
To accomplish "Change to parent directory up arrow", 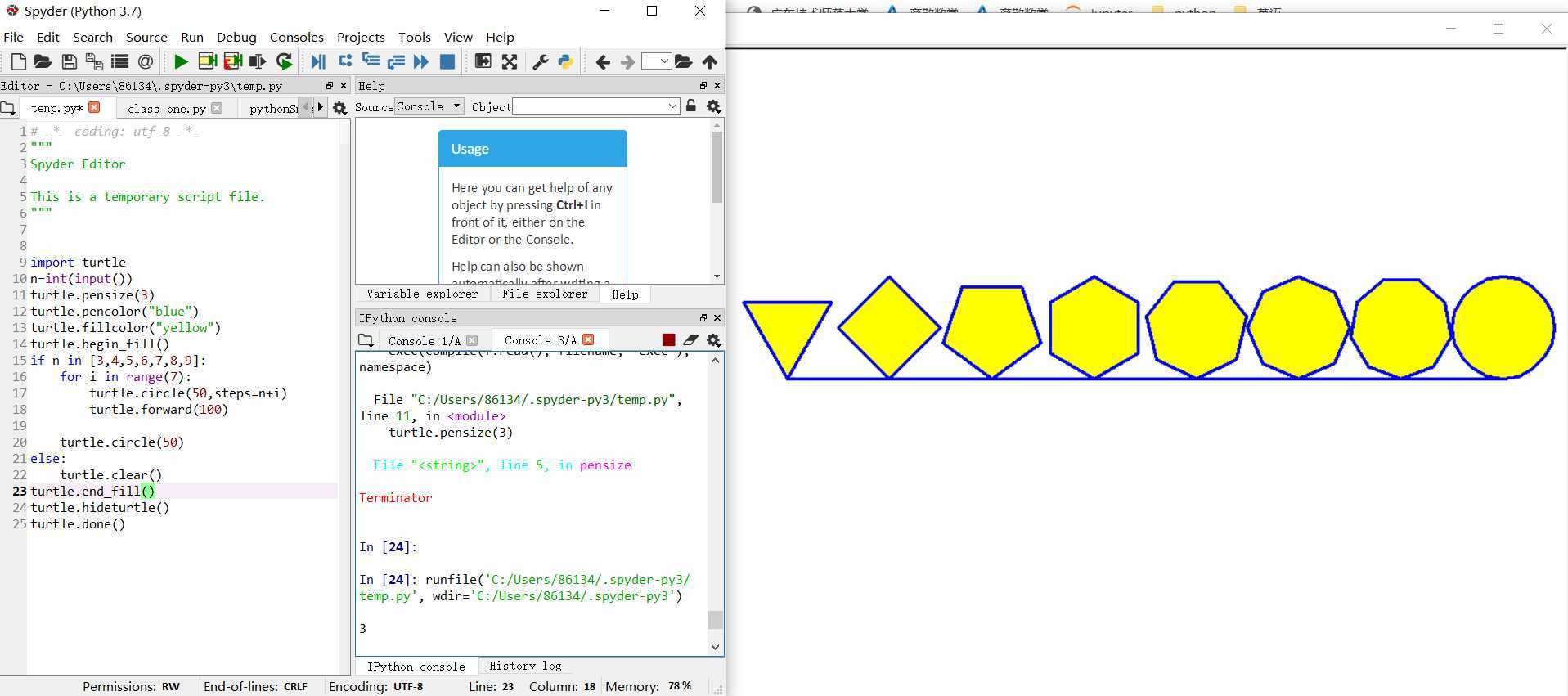I will (x=710, y=61).
